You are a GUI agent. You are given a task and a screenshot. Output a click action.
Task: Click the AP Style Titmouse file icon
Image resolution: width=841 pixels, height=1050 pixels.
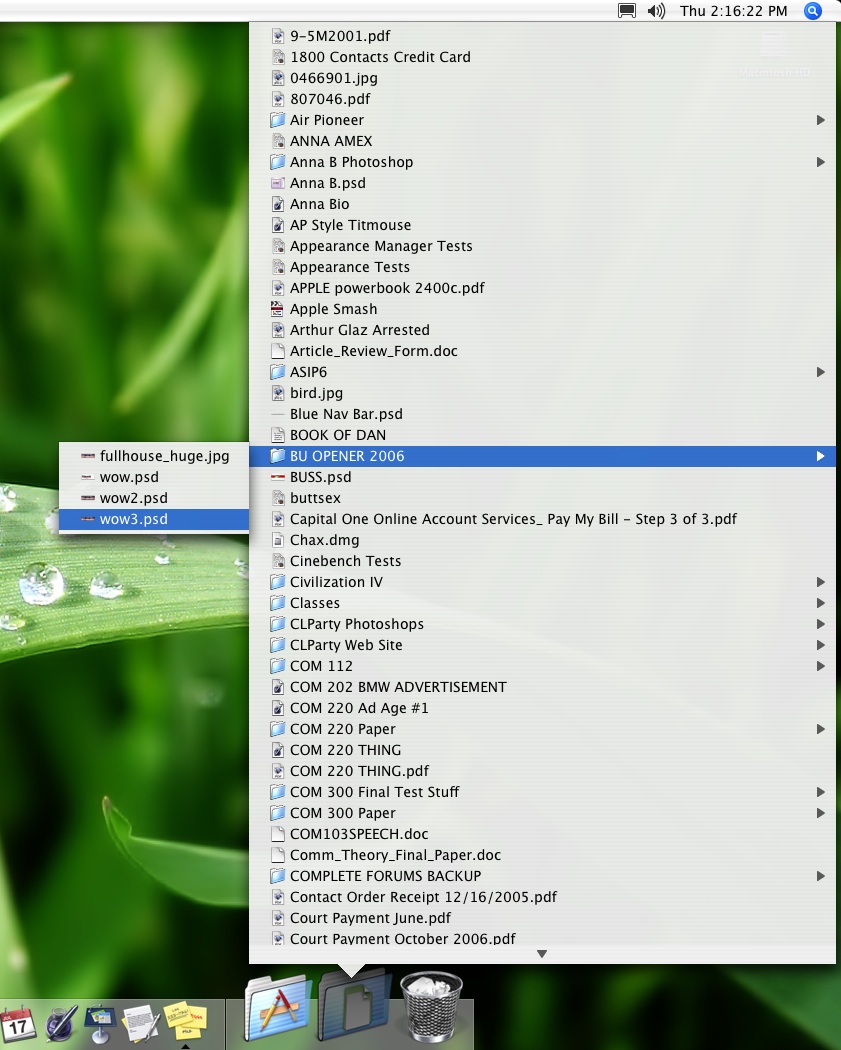pyautogui.click(x=278, y=225)
